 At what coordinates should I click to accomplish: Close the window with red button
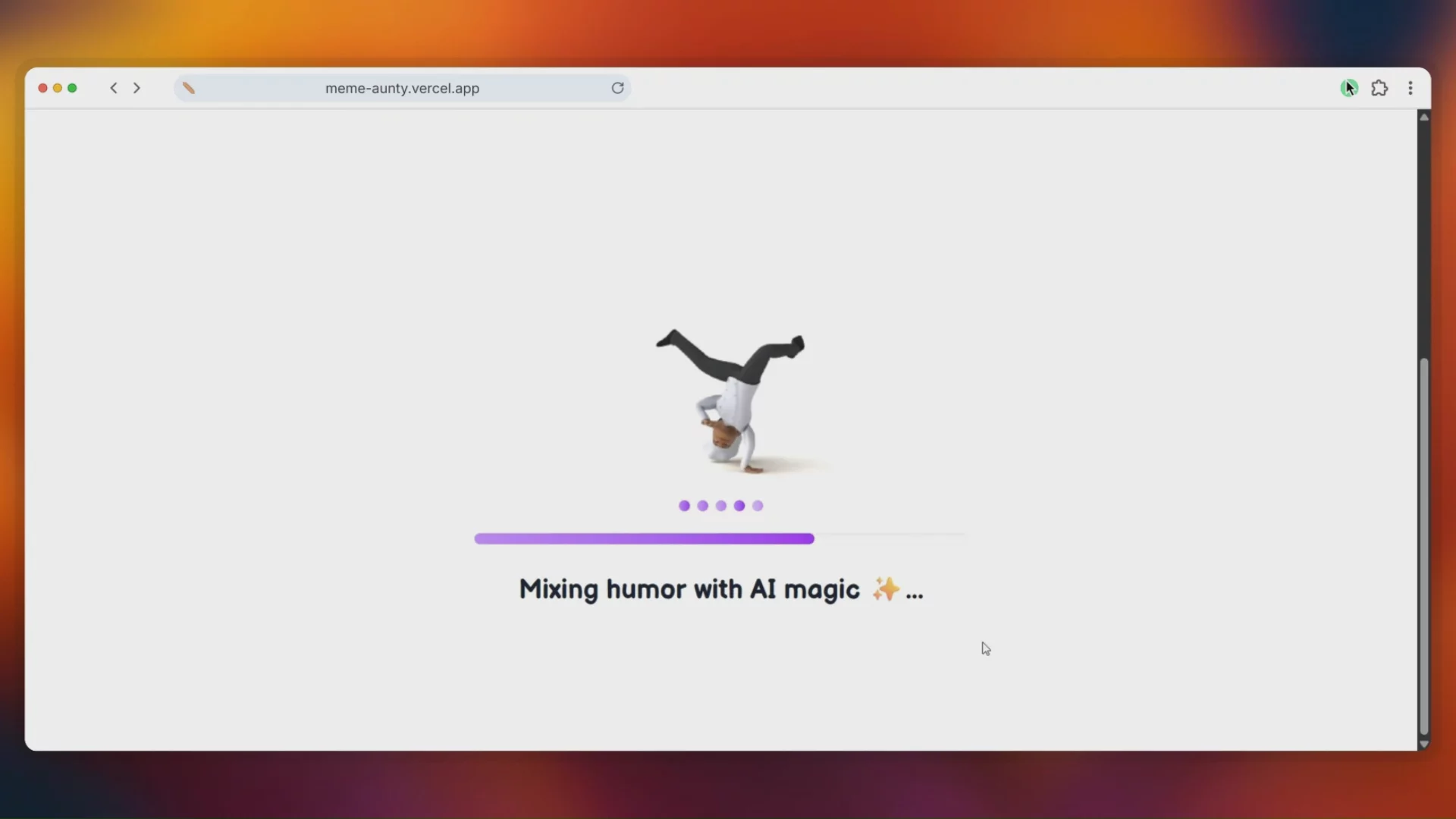click(42, 88)
